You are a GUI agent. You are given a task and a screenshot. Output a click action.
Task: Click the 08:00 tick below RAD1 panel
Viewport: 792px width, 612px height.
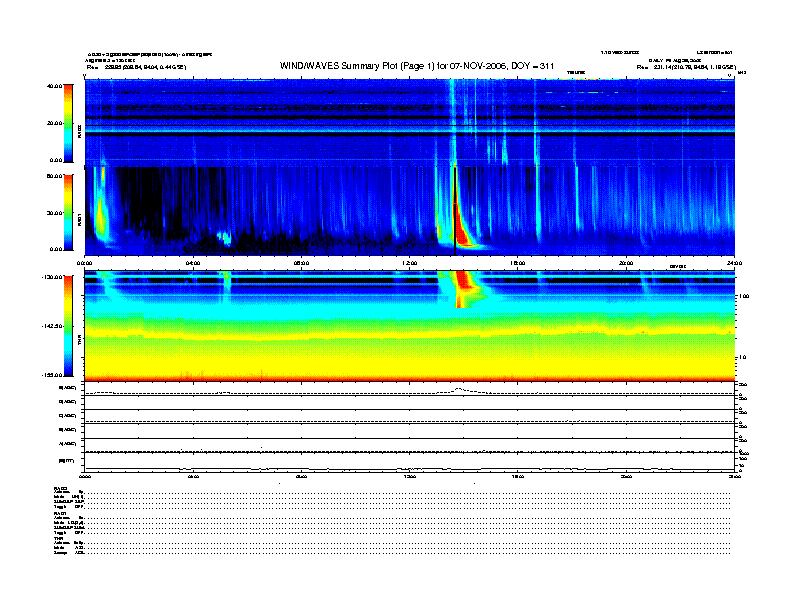tap(301, 263)
